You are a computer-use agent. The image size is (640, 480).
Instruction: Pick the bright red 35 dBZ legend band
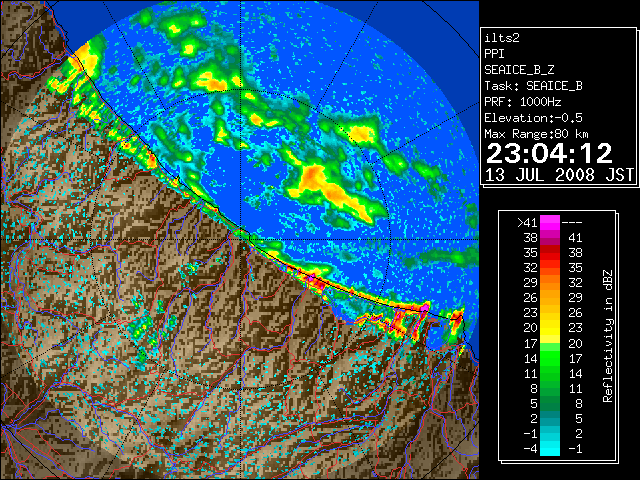pos(550,253)
